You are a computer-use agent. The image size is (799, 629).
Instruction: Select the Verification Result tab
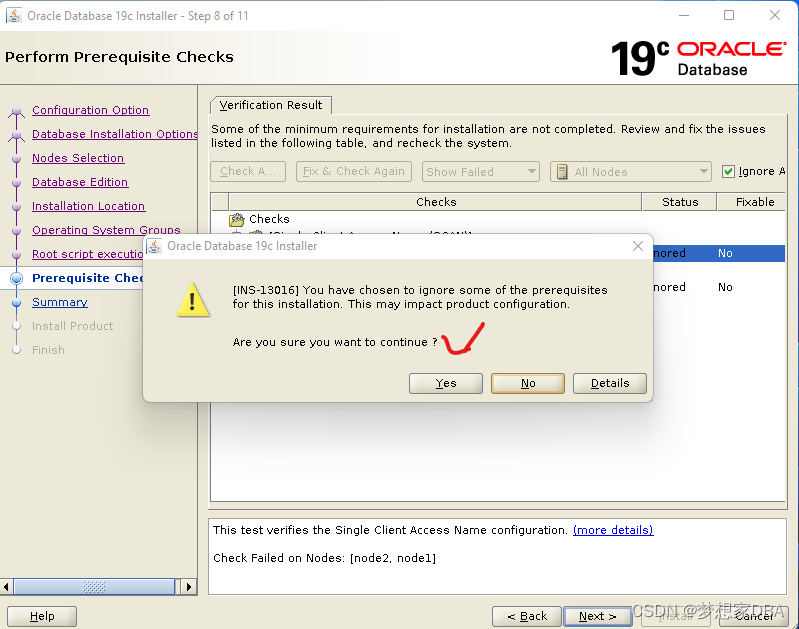click(x=271, y=105)
